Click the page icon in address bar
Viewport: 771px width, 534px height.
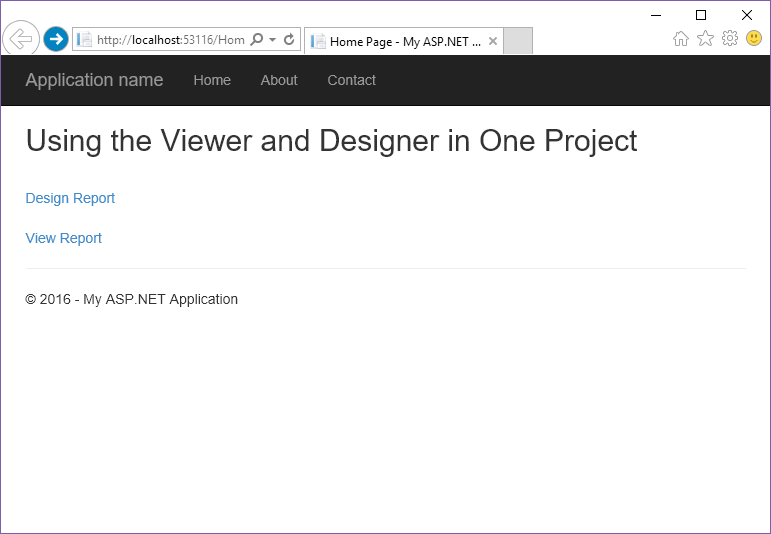tap(85, 39)
